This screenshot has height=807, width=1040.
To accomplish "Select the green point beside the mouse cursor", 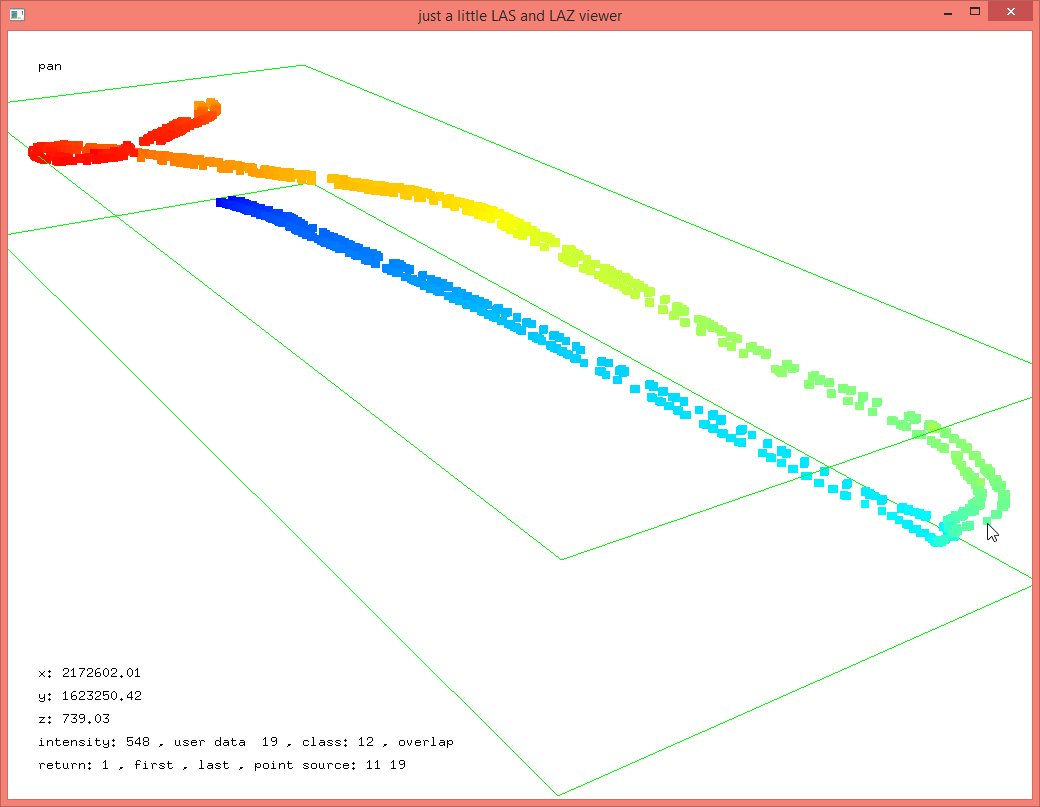I will (987, 518).
